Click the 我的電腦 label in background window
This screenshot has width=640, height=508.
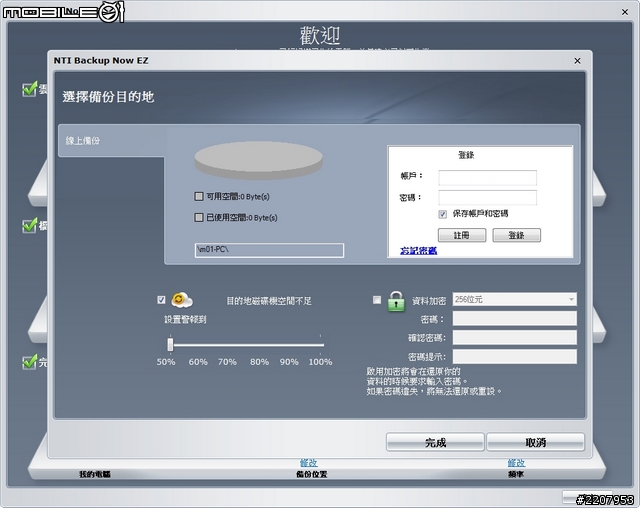pos(95,474)
